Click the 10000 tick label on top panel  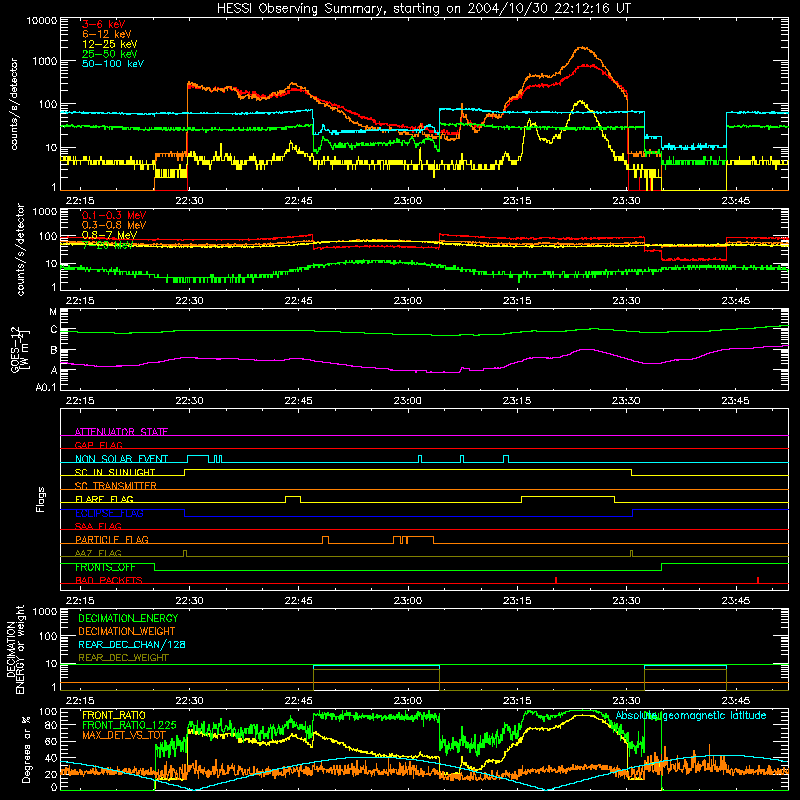coord(42,20)
